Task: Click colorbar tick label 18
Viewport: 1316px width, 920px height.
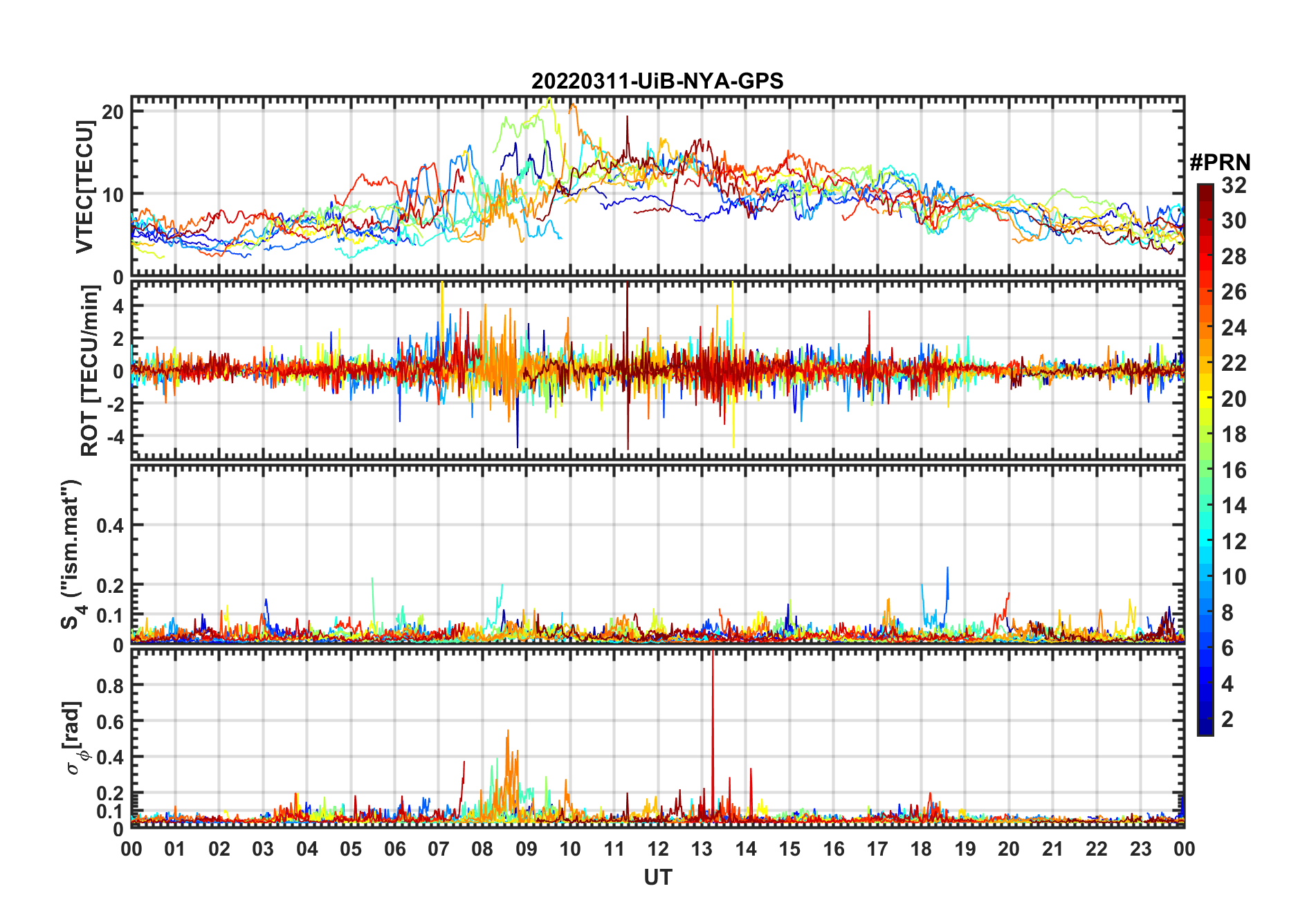Action: pos(1234,434)
